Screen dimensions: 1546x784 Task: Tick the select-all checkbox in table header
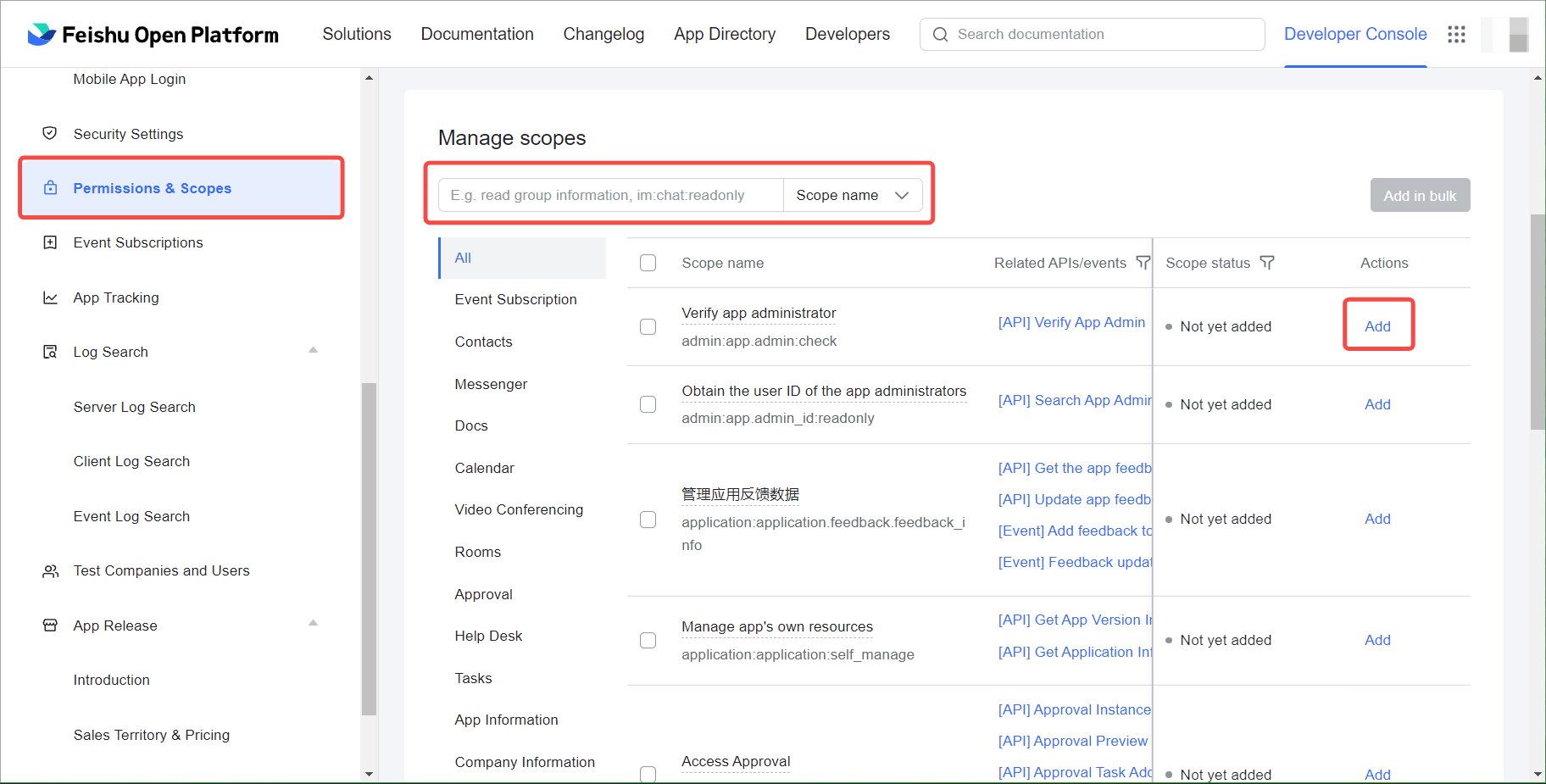648,263
